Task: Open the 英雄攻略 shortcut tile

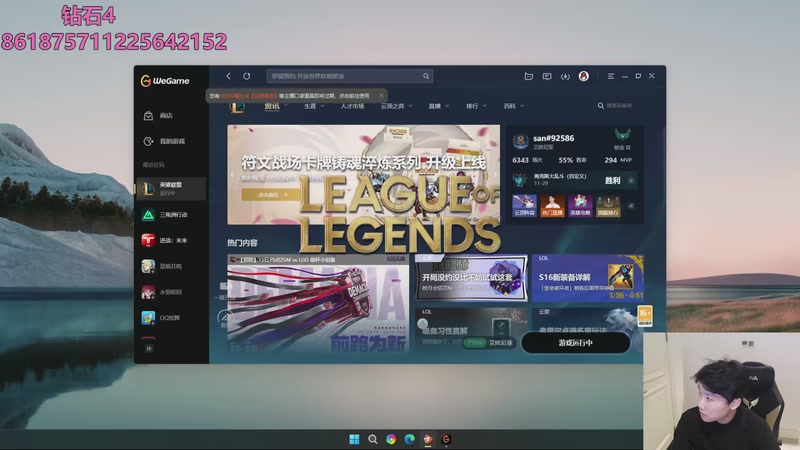Action: [x=580, y=206]
